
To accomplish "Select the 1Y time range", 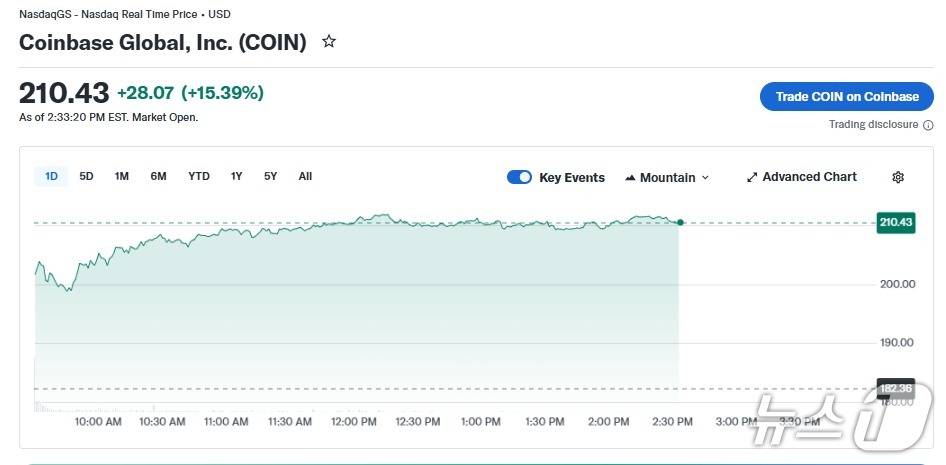I will pos(237,176).
